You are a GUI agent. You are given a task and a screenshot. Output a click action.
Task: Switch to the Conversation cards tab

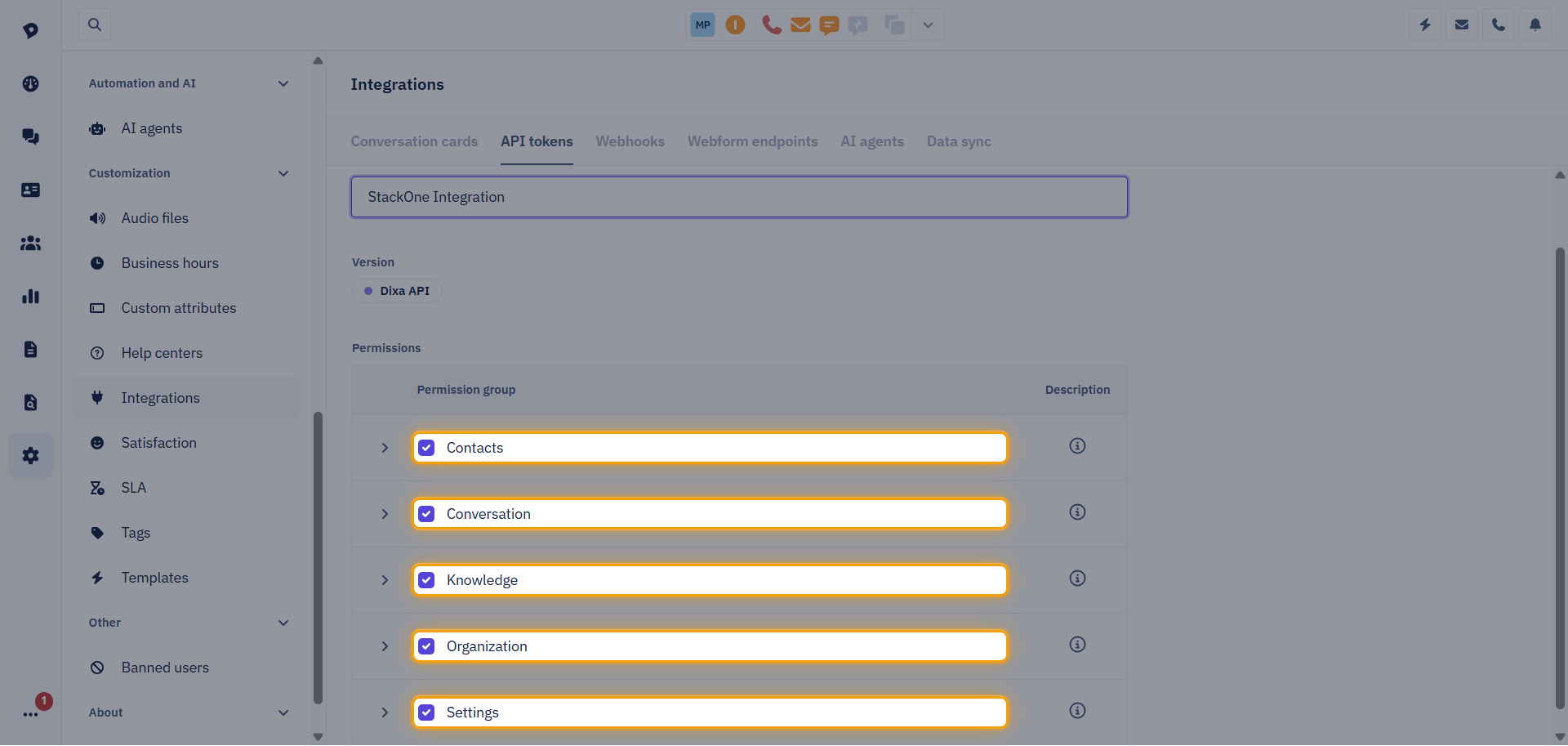pyautogui.click(x=414, y=141)
